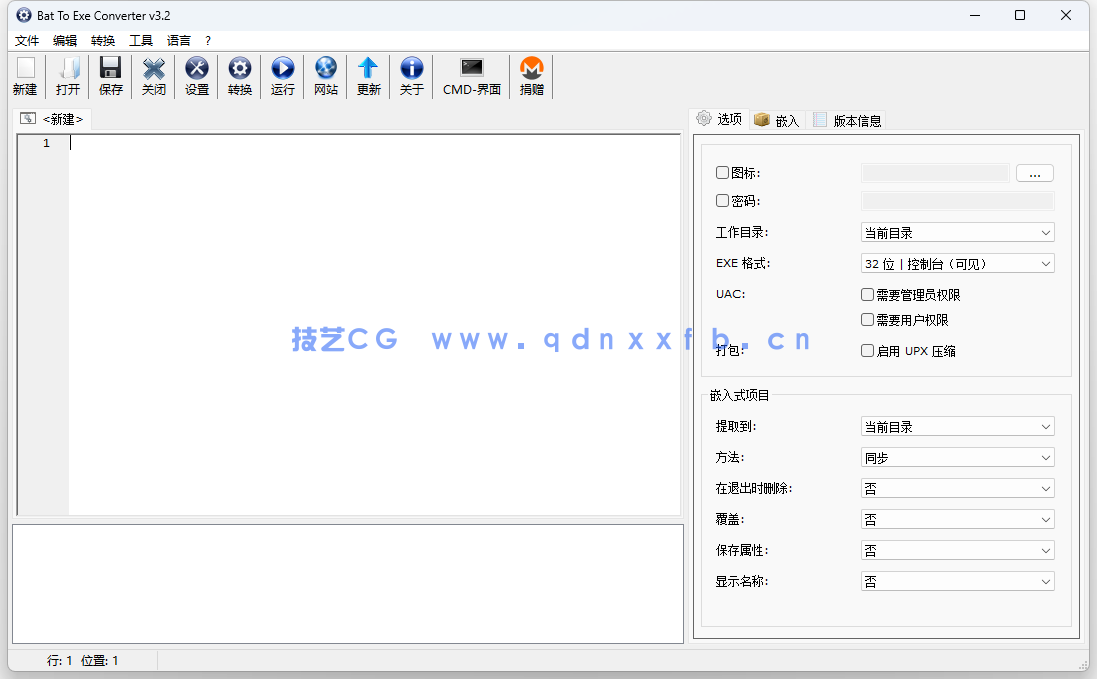
Task: Open the 网站 website icon
Action: point(325,76)
